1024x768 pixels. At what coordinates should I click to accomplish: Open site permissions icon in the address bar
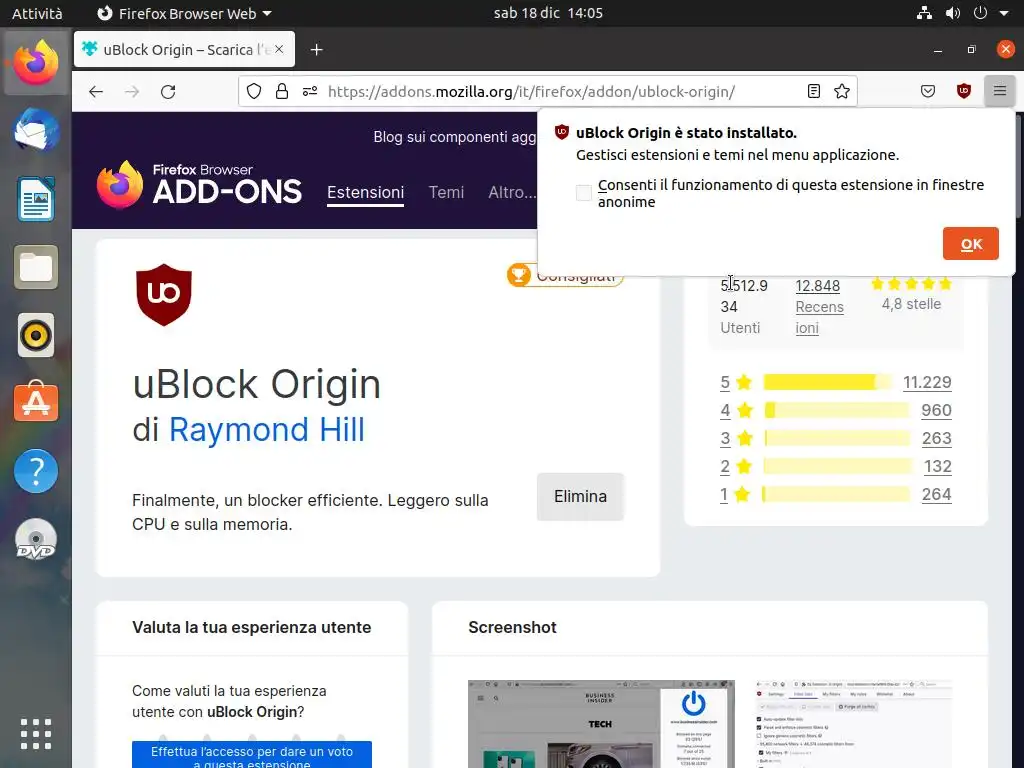[310, 91]
